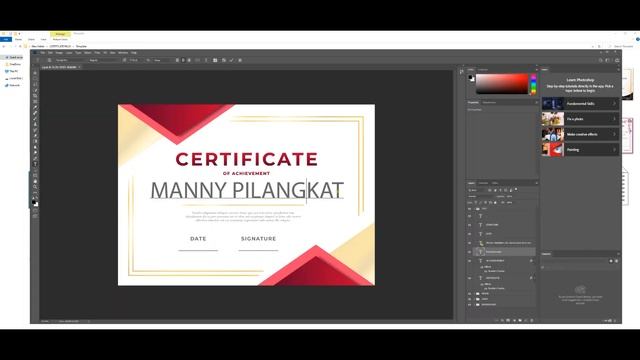Select the Clone Stamp tool
640x360 pixels.
tap(35, 124)
